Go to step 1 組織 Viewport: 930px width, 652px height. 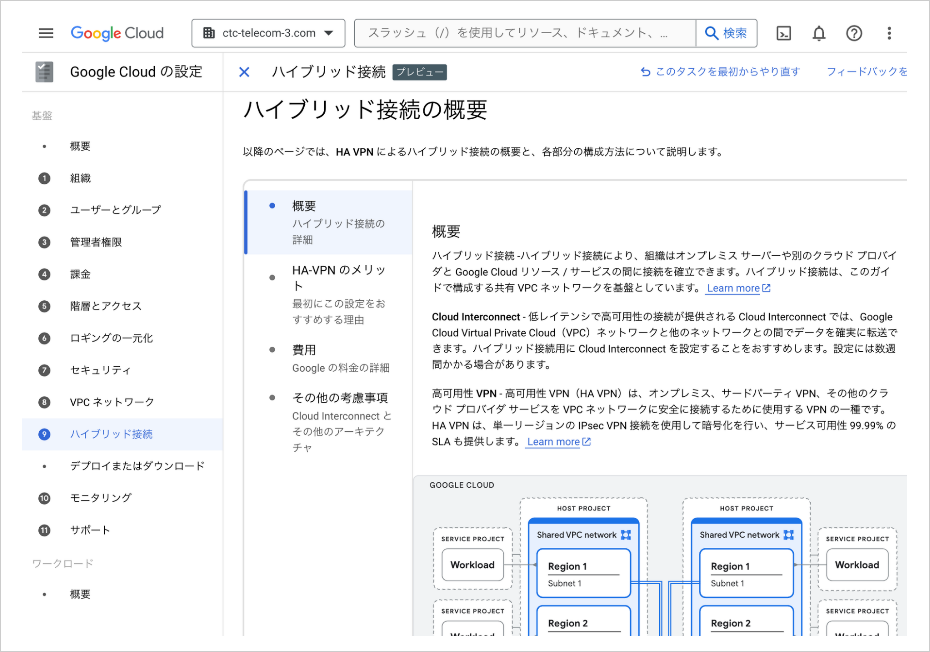click(123, 179)
